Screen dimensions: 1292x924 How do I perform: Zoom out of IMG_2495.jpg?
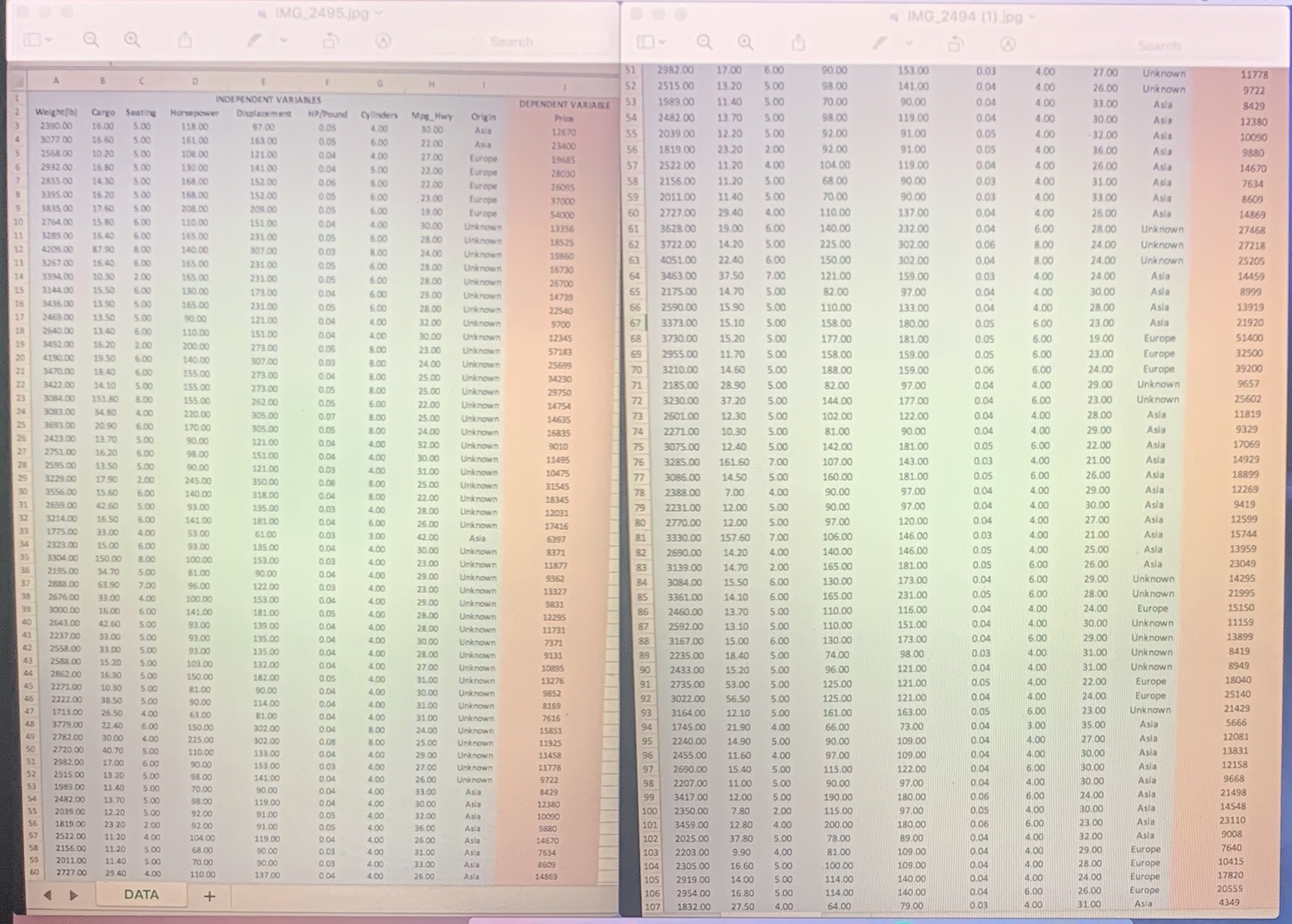pyautogui.click(x=91, y=40)
